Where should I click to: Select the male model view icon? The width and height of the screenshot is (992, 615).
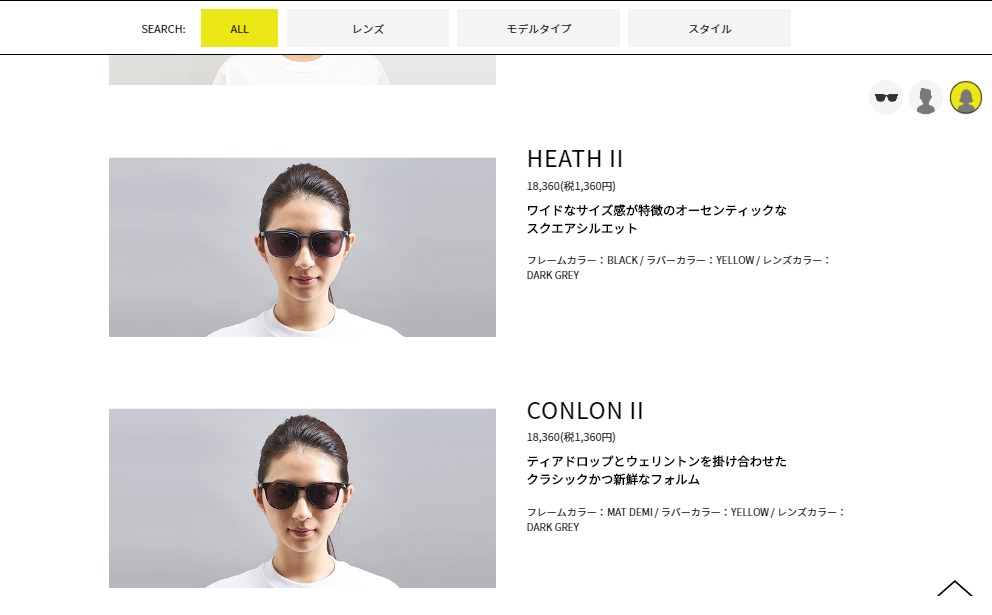pyautogui.click(x=926, y=98)
